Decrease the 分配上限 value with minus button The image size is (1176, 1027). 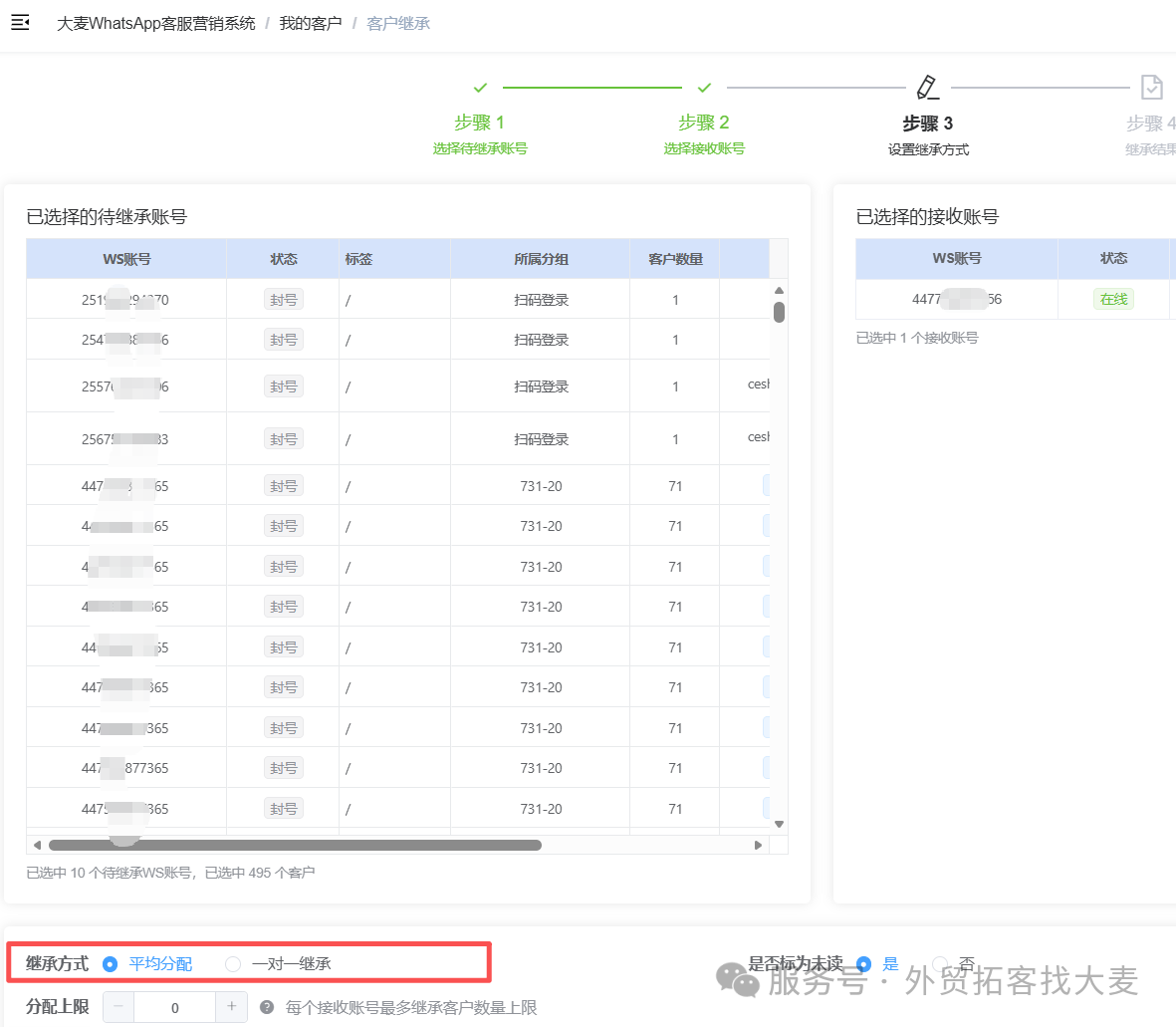[118, 1007]
